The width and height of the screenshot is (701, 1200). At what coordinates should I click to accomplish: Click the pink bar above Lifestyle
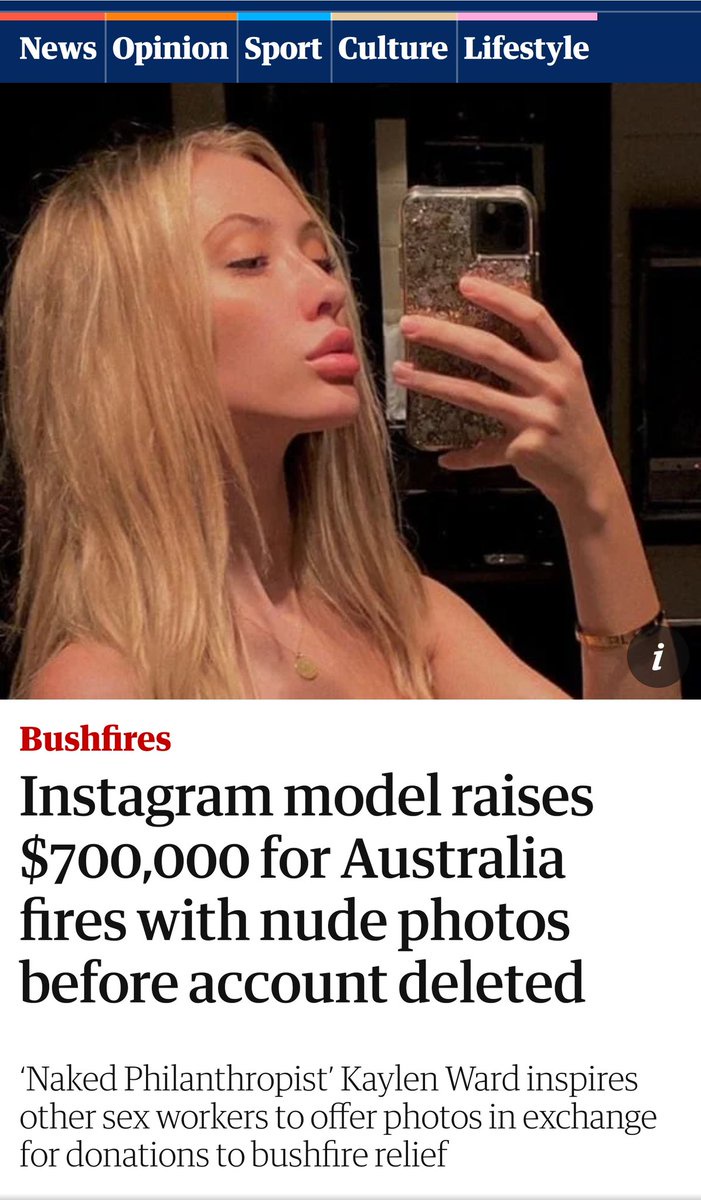click(x=527, y=16)
